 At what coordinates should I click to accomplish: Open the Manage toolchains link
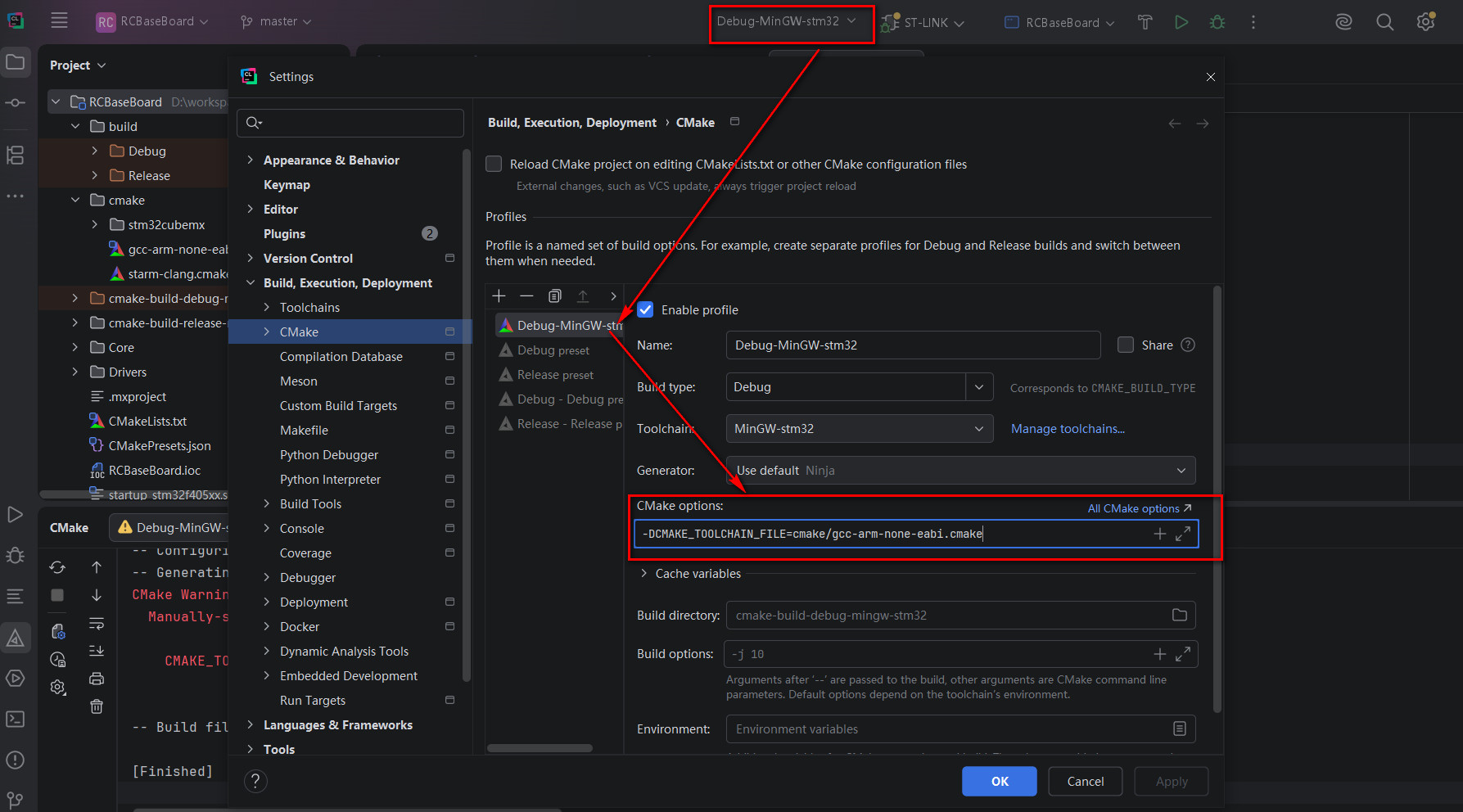pyautogui.click(x=1068, y=429)
